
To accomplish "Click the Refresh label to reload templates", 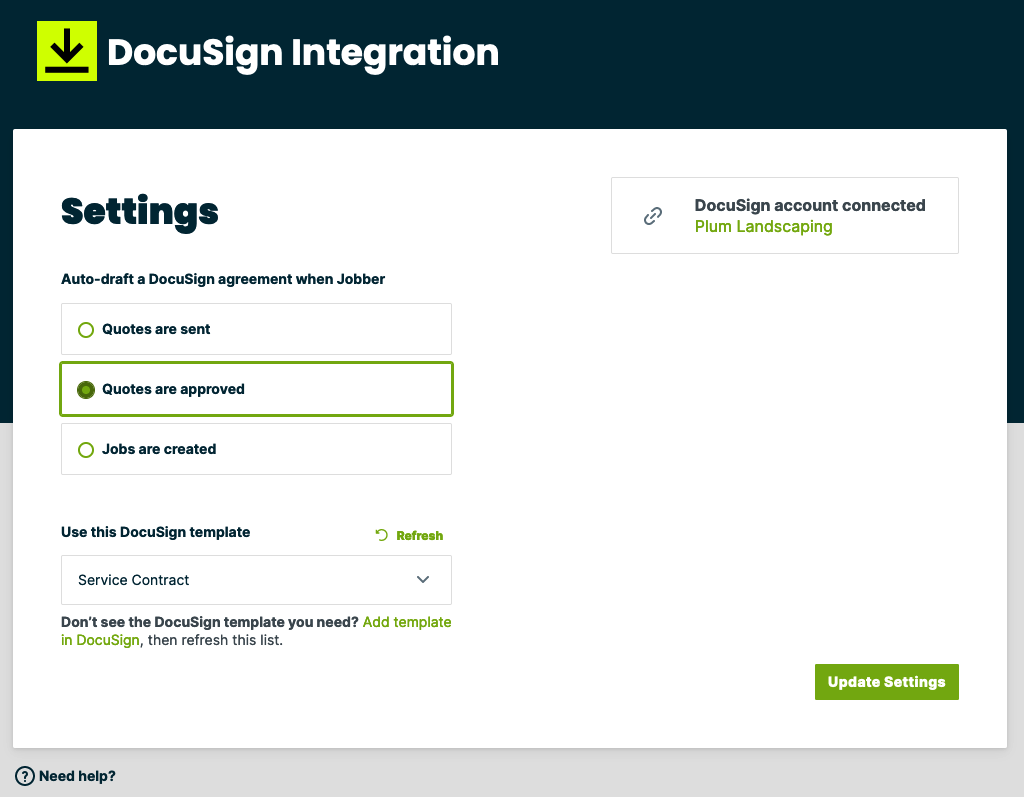I will (x=420, y=535).
